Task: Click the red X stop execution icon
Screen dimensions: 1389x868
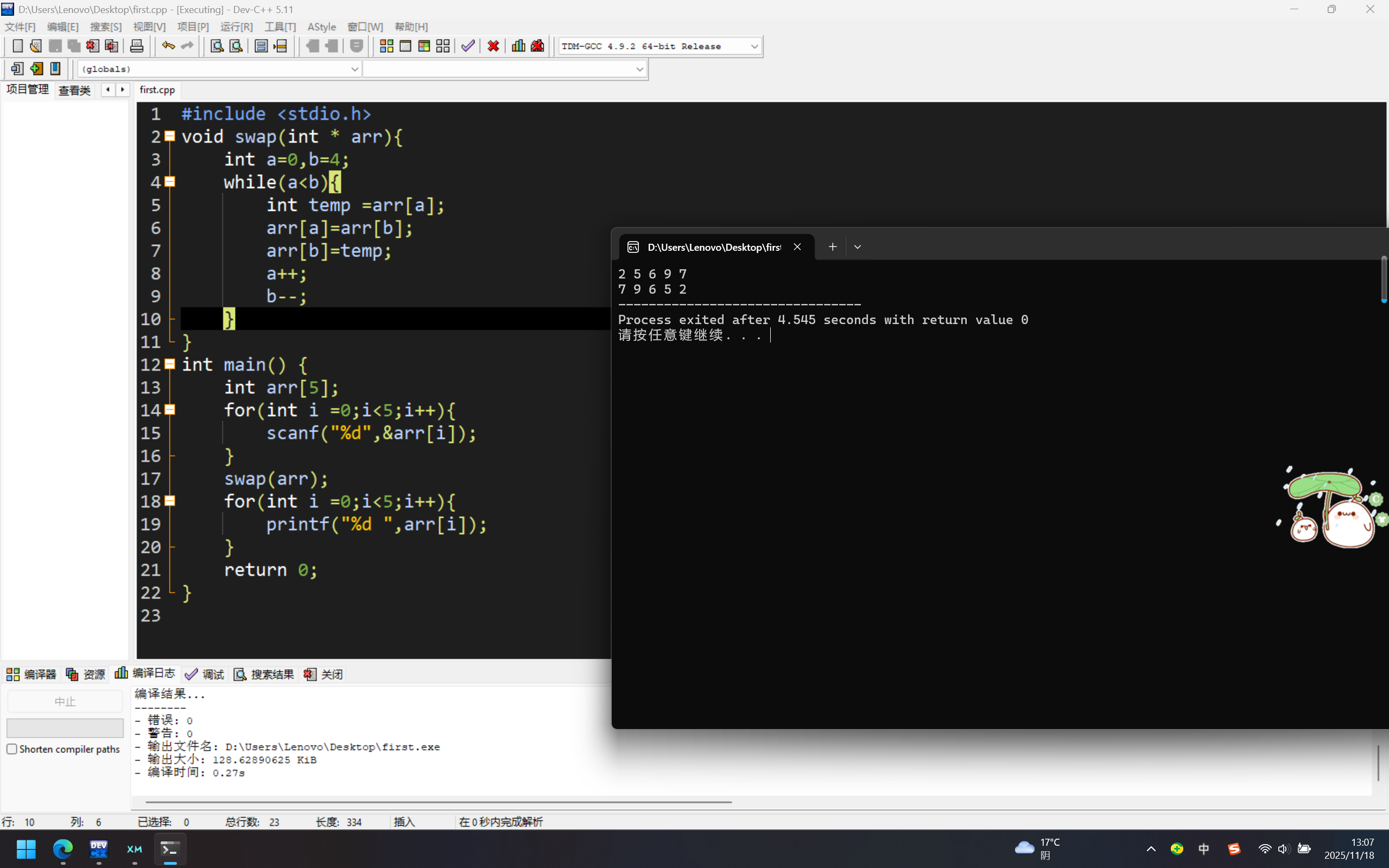Action: coord(493,46)
